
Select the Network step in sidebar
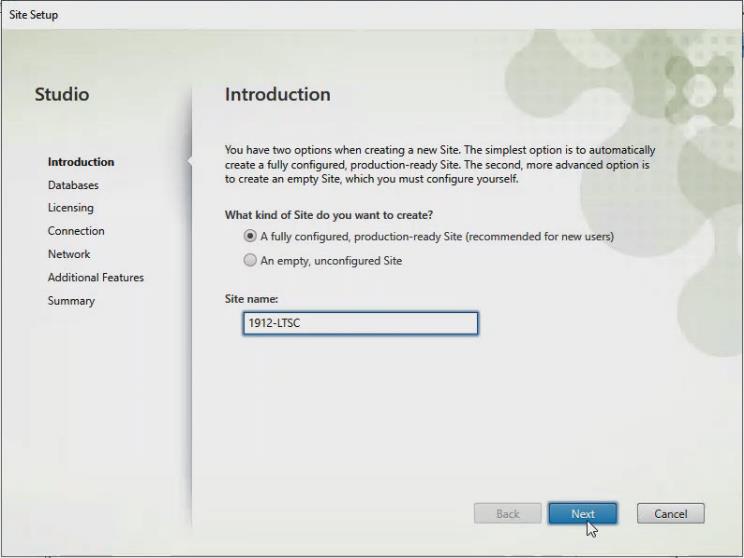(69, 254)
